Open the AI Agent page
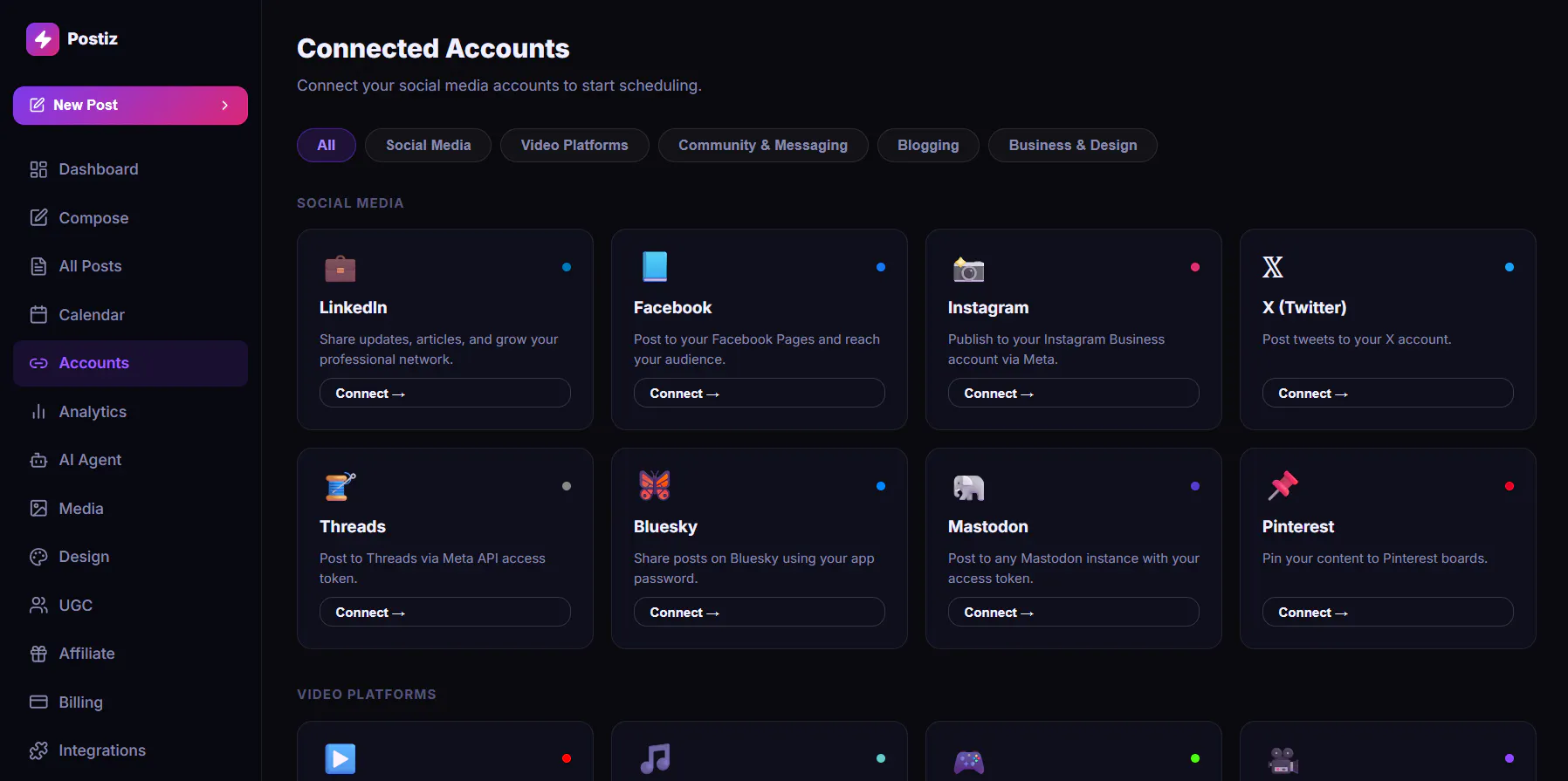Image resolution: width=1568 pixels, height=781 pixels. click(x=130, y=460)
